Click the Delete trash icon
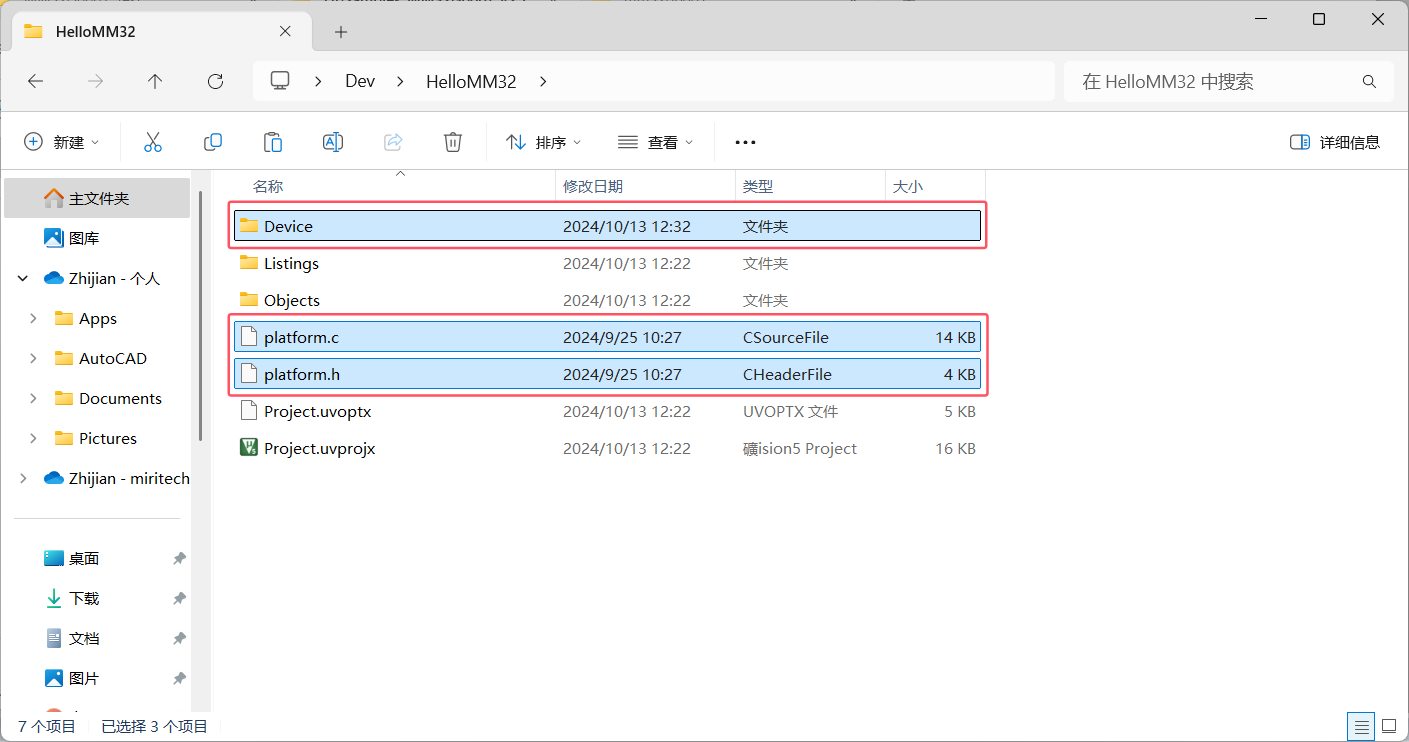 pyautogui.click(x=453, y=142)
